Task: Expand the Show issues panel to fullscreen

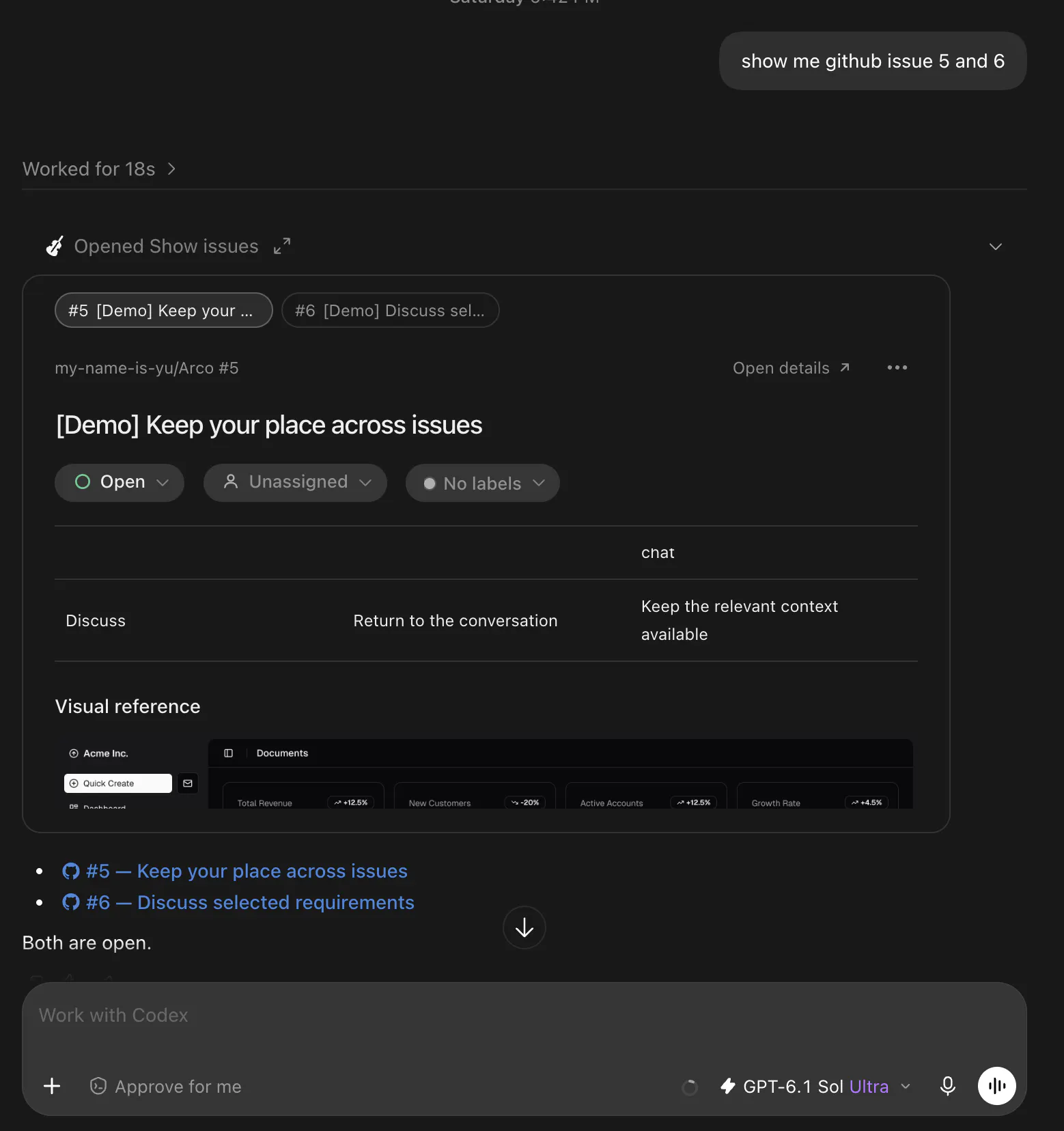Action: [x=282, y=246]
